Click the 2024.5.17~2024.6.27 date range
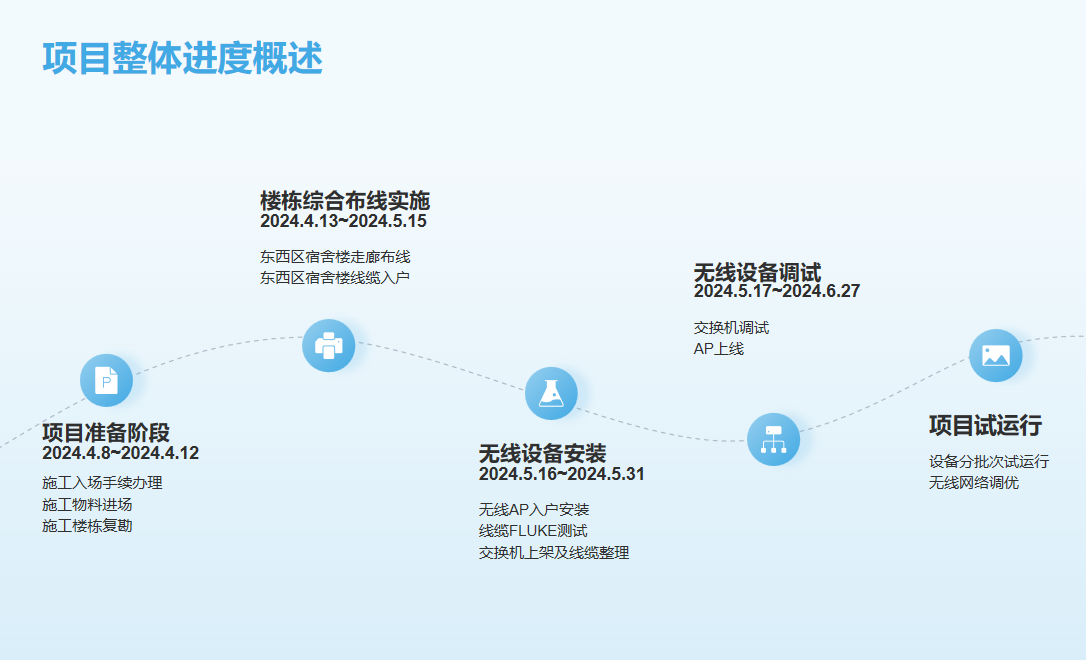1086x660 pixels. (x=776, y=291)
